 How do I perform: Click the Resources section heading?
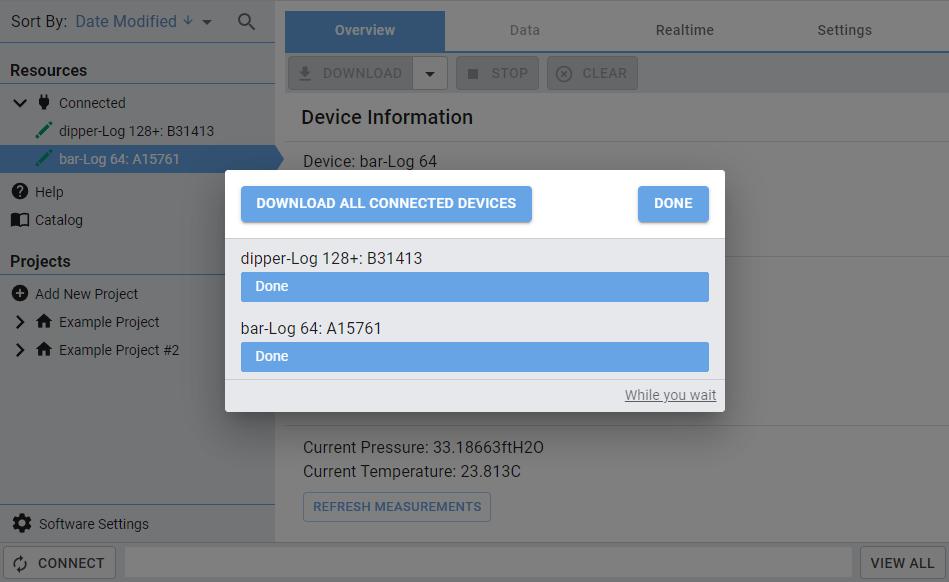tap(48, 70)
